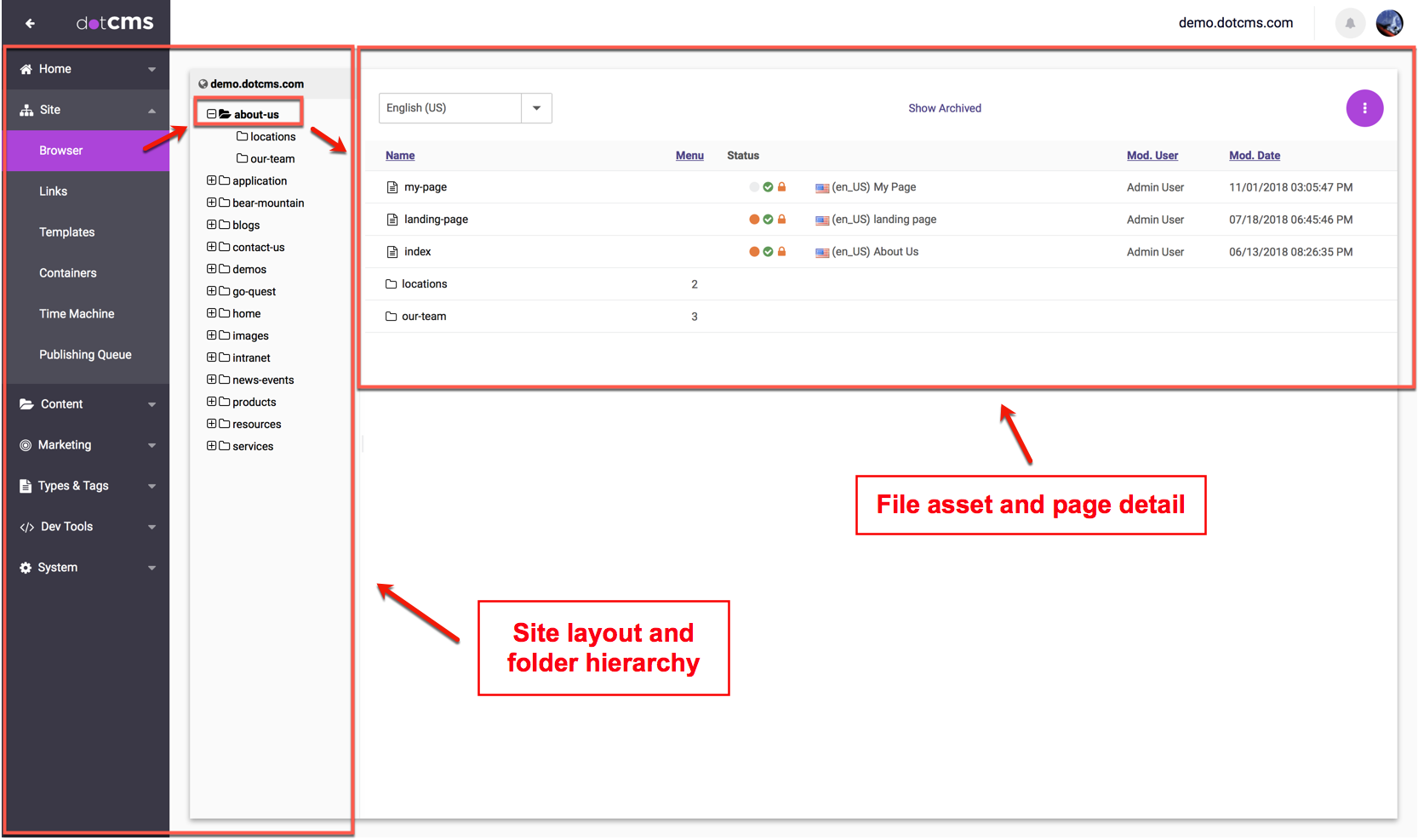Click the Marketing target icon in sidebar
This screenshot has width=1418, height=840.
click(26, 445)
